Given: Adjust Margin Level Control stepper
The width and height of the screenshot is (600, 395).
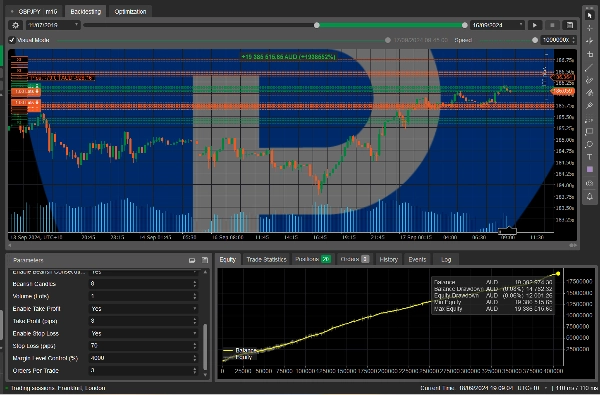Looking at the screenshot, I should [x=195, y=358].
